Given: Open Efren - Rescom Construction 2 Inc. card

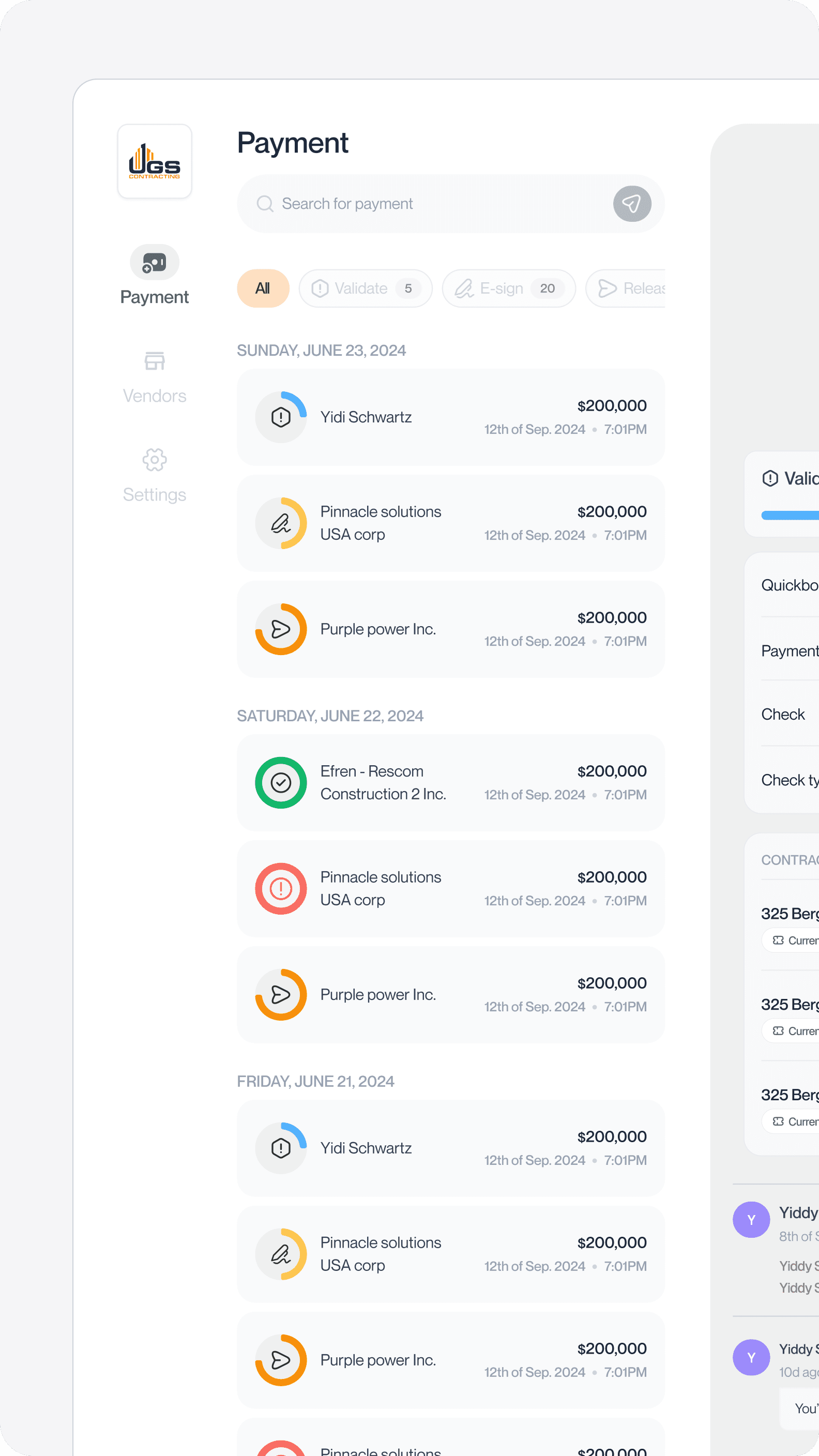Looking at the screenshot, I should click(450, 783).
